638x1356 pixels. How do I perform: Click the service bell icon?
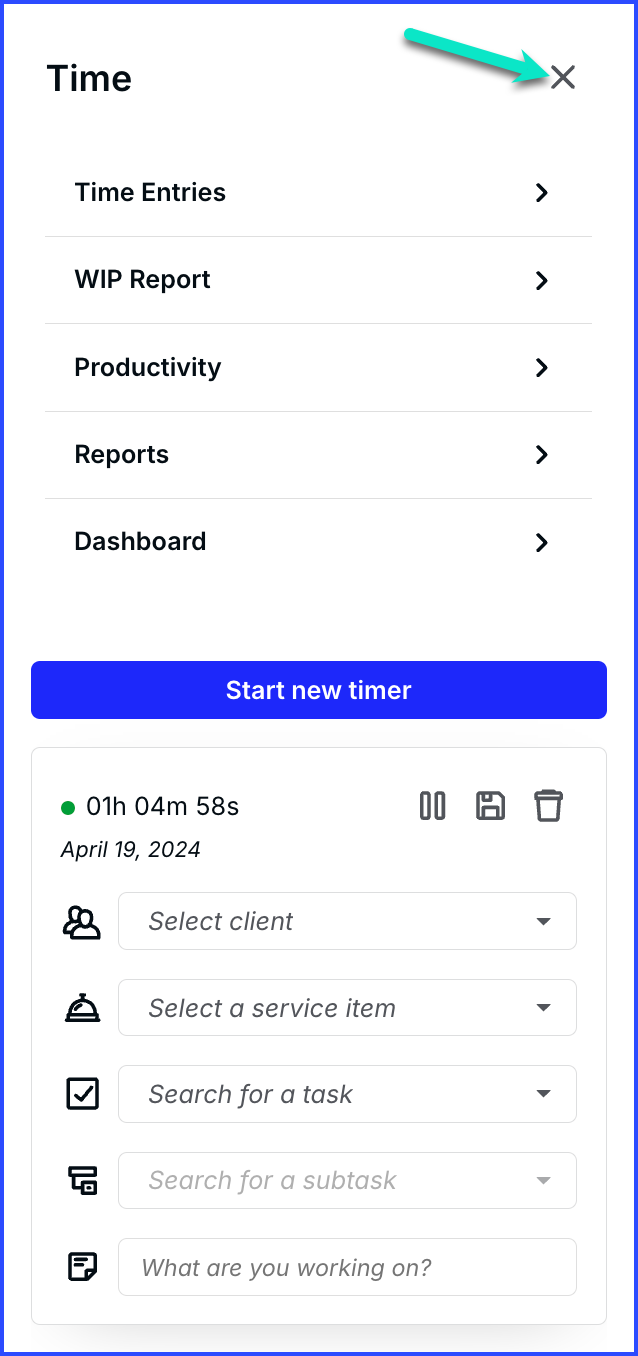click(82, 1008)
